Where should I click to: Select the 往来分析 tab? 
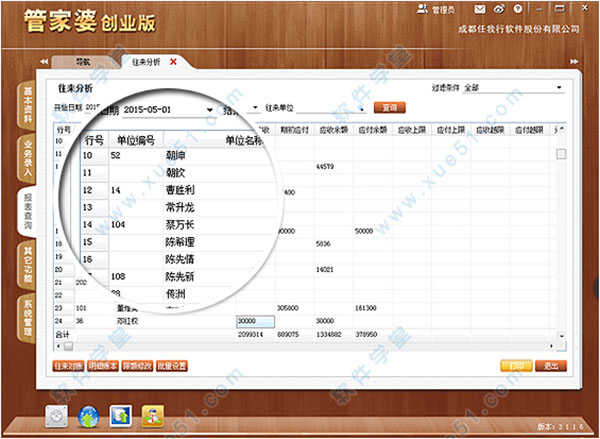[146, 62]
